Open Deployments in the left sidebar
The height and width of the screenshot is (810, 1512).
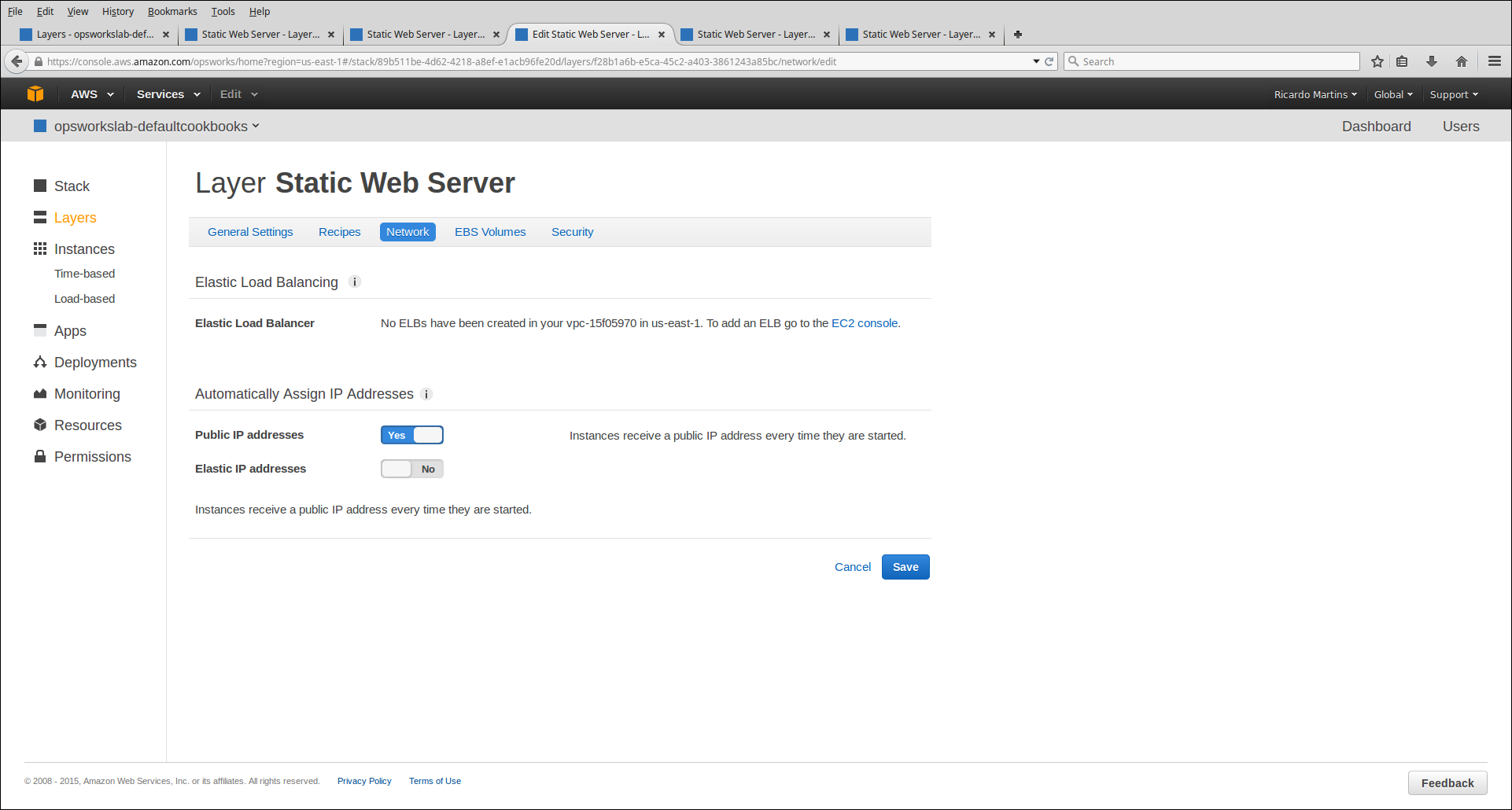pos(95,363)
